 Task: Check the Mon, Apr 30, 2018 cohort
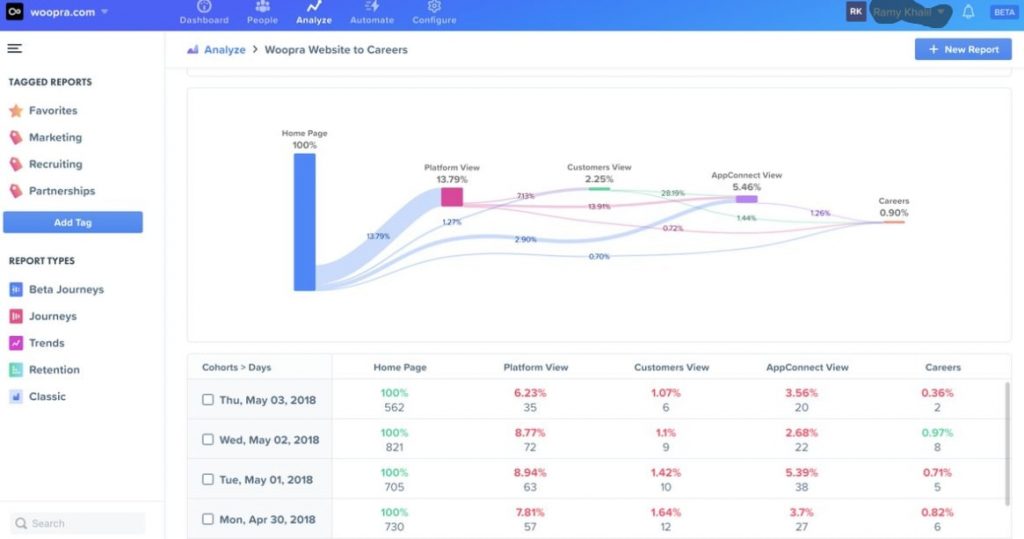(x=208, y=519)
